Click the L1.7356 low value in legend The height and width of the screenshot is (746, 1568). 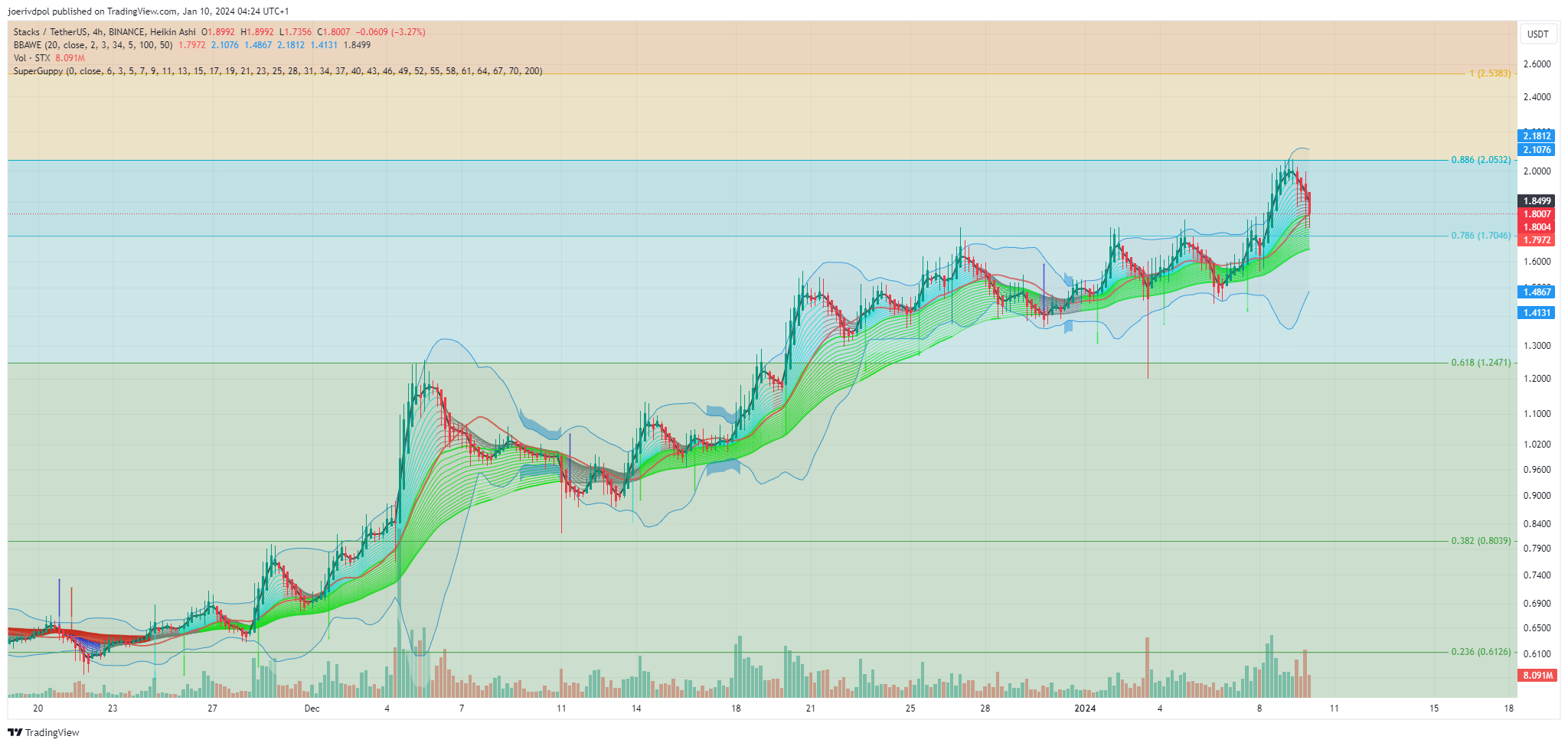(x=296, y=32)
